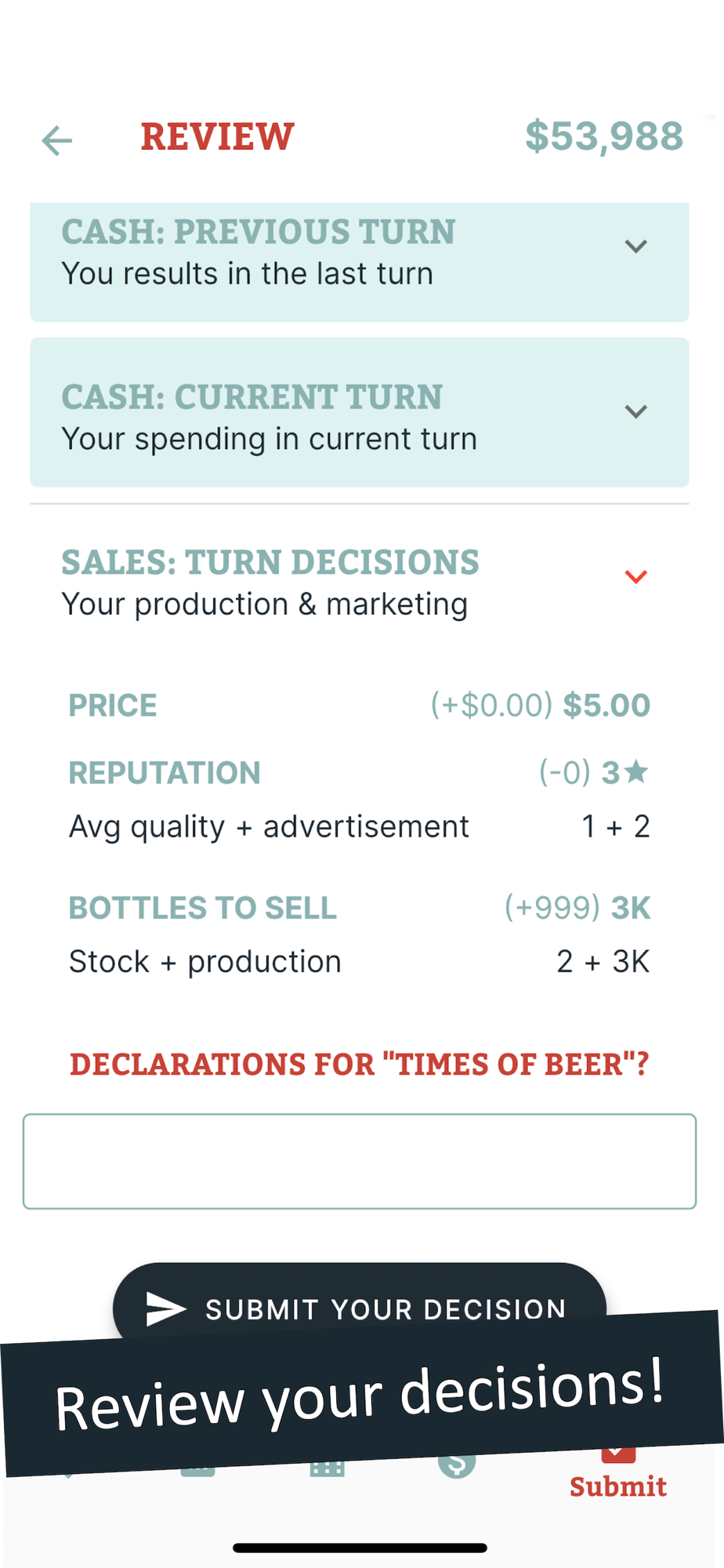Click the Review page title

point(217,137)
